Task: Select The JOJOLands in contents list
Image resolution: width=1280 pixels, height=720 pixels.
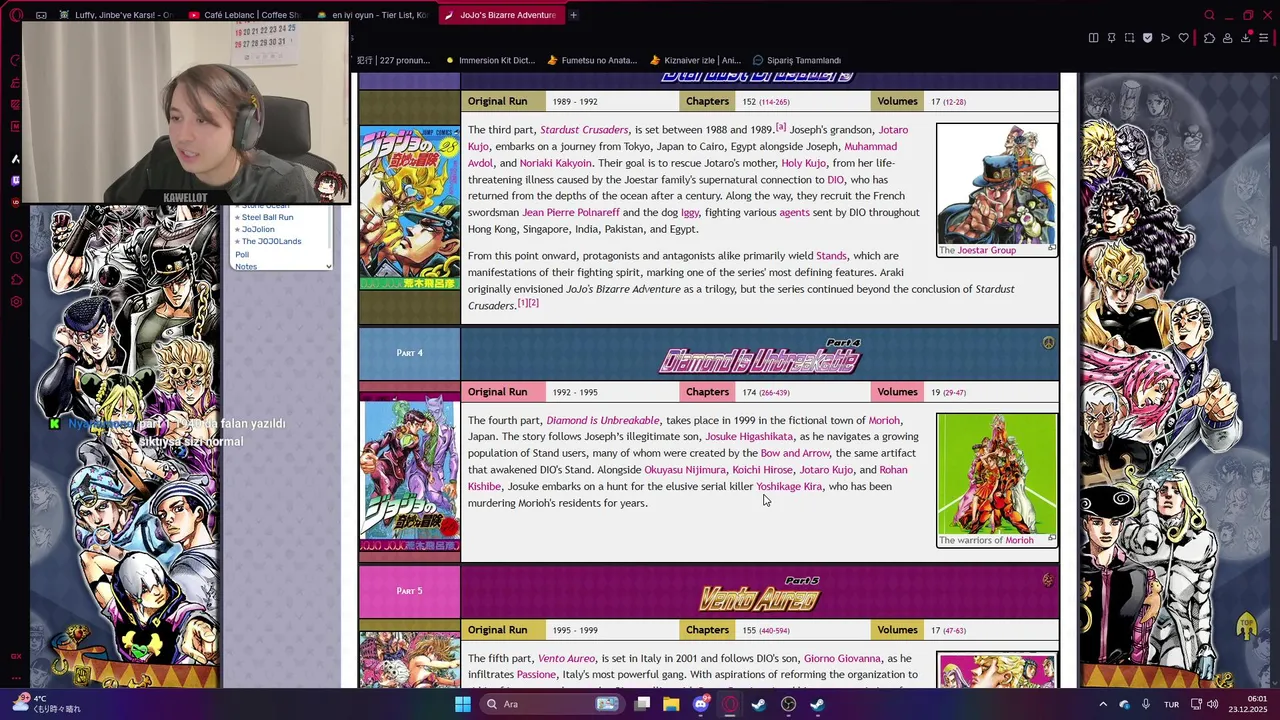Action: (x=271, y=241)
